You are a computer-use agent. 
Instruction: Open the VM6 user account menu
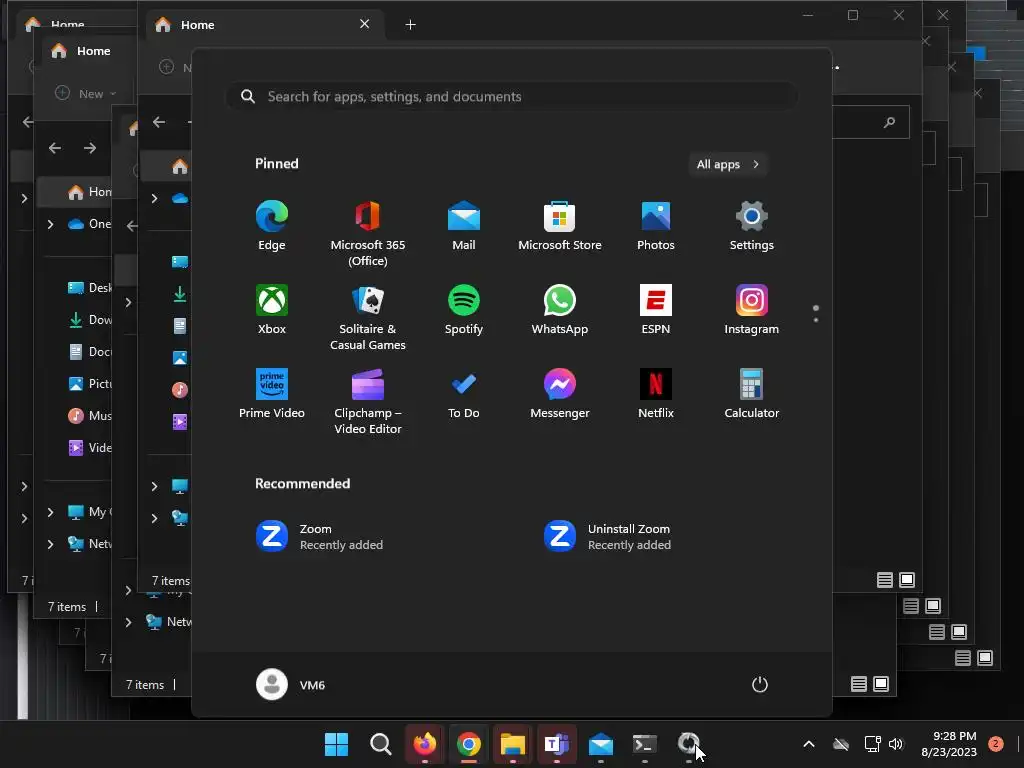291,684
